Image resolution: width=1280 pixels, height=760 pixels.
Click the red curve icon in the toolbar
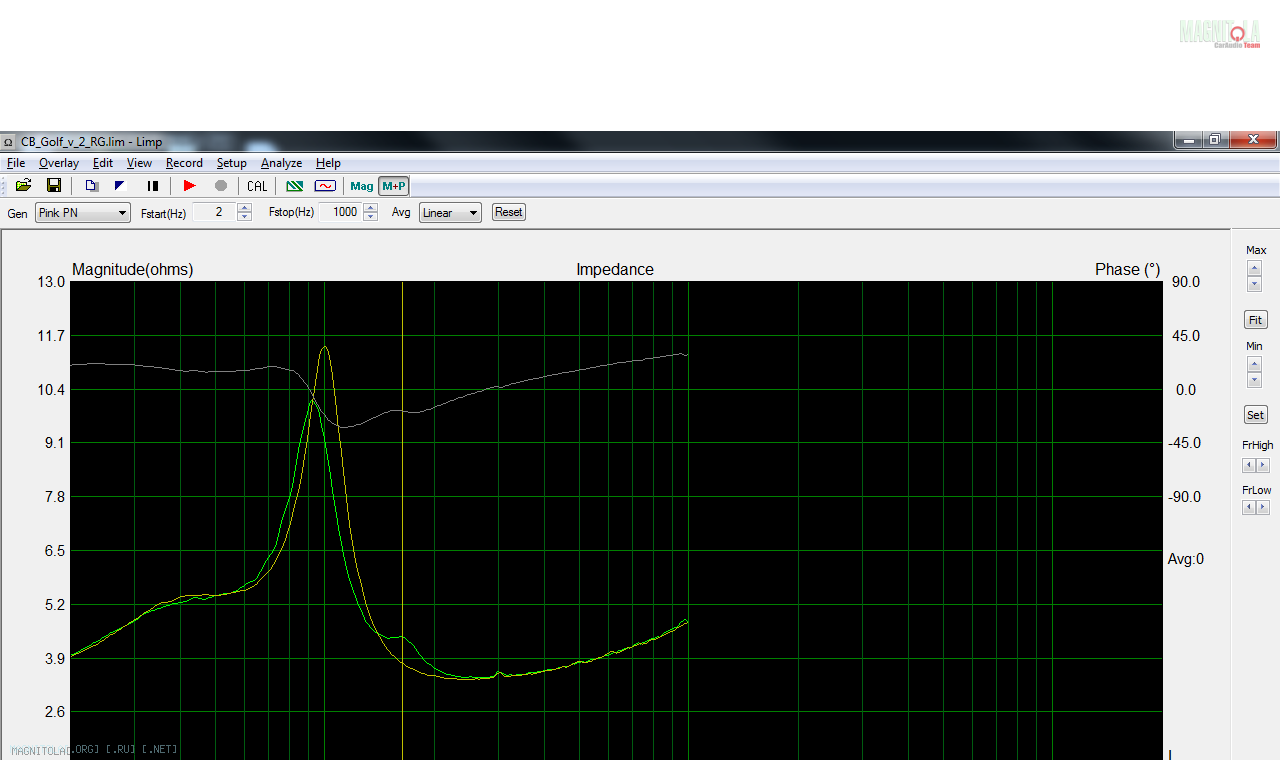click(325, 186)
